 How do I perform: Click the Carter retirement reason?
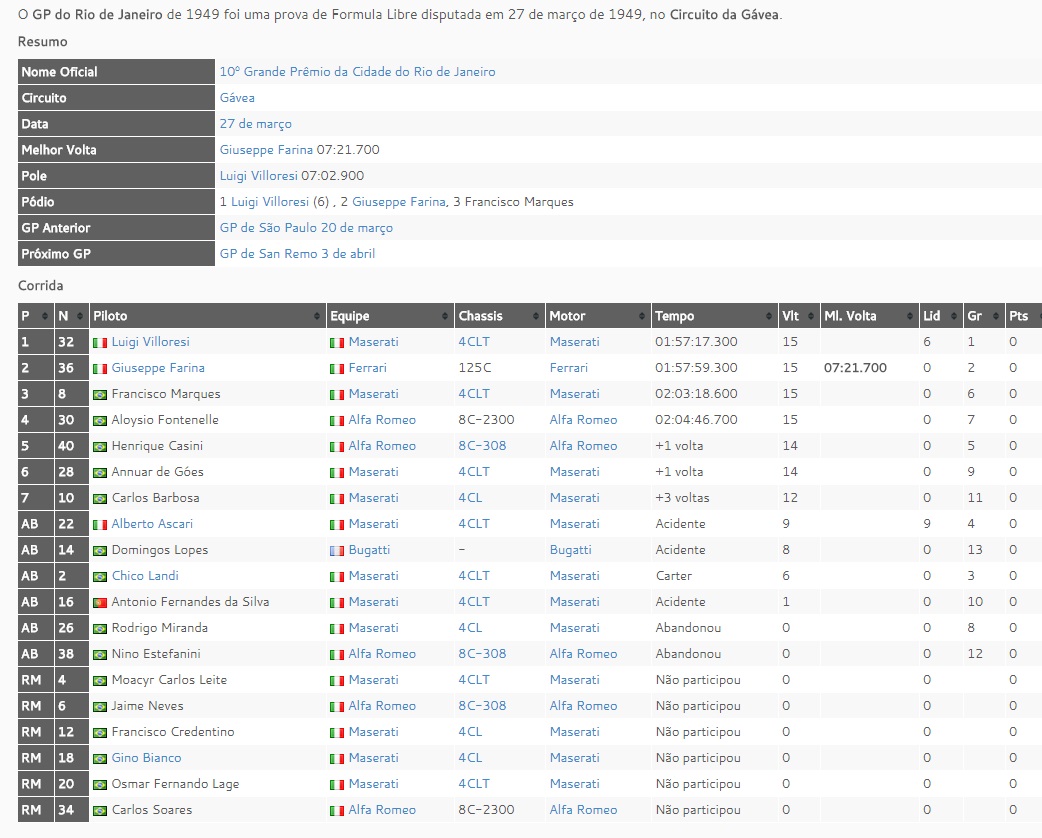674,576
